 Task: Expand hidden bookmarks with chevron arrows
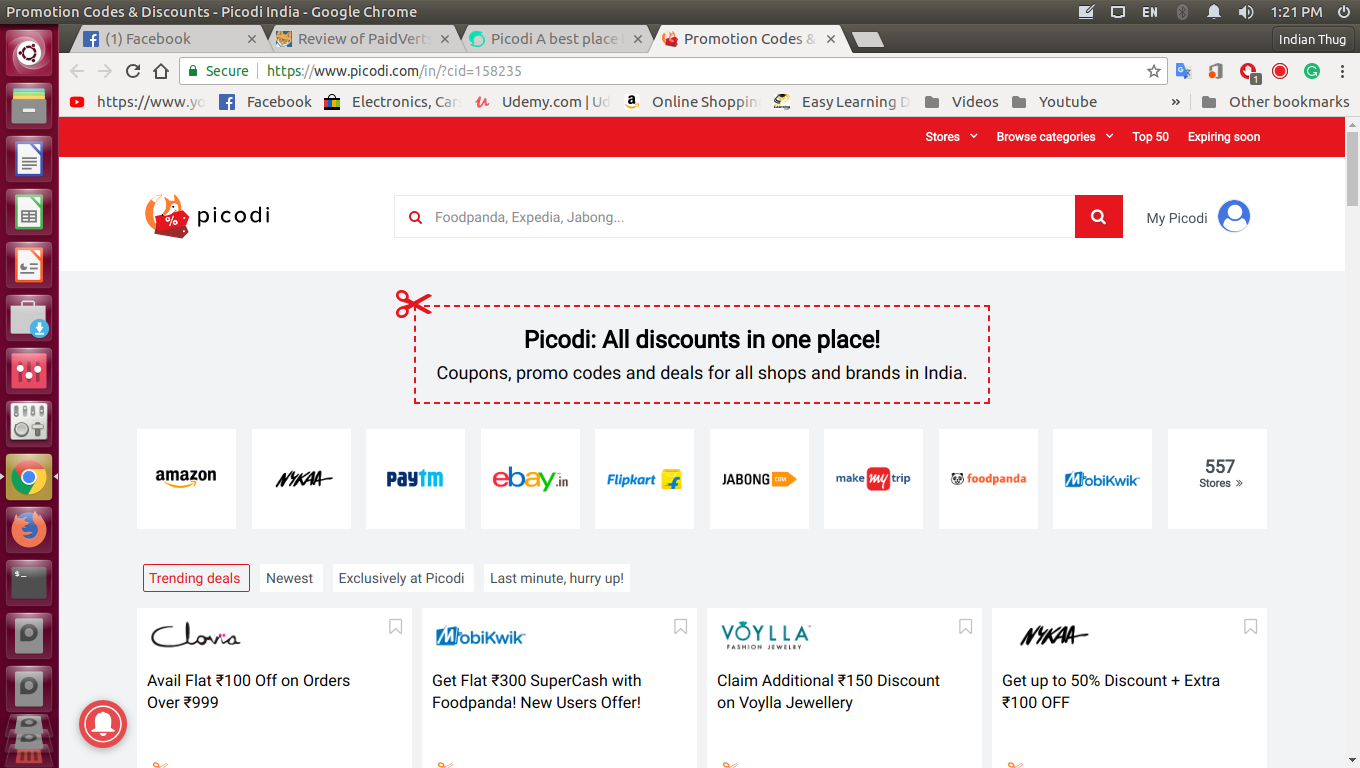(1175, 101)
